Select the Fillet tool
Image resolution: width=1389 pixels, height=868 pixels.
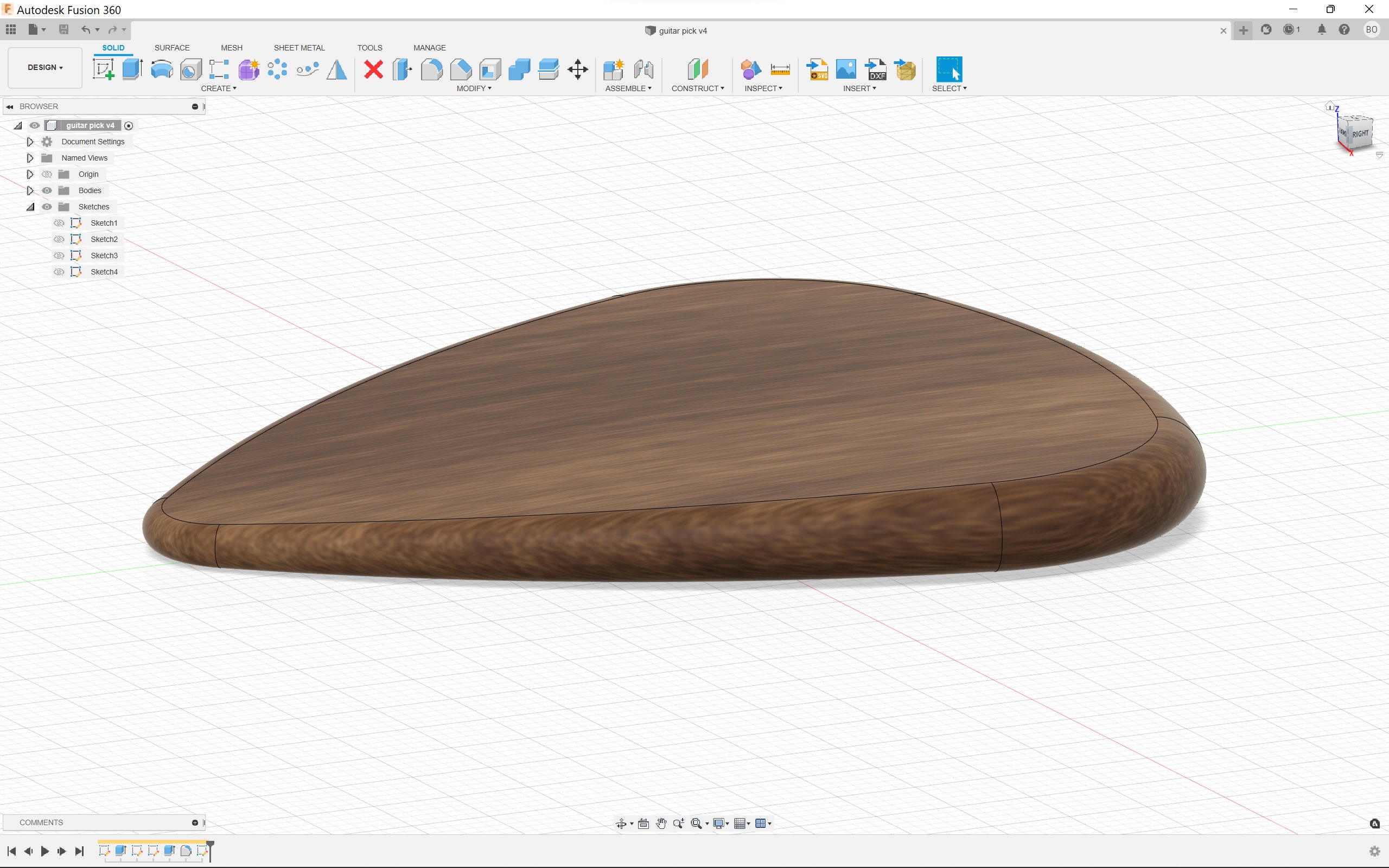(432, 69)
